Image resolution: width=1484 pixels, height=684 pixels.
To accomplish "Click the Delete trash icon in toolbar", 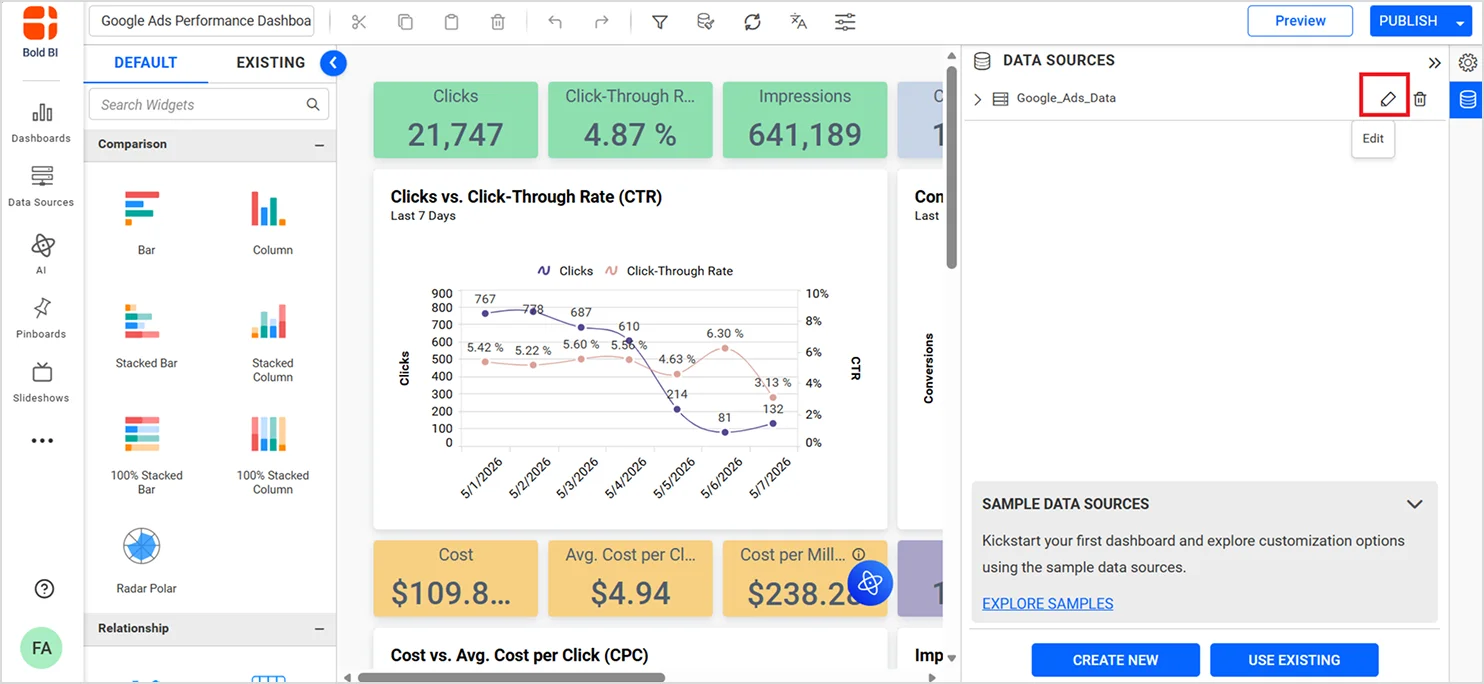I will (498, 21).
